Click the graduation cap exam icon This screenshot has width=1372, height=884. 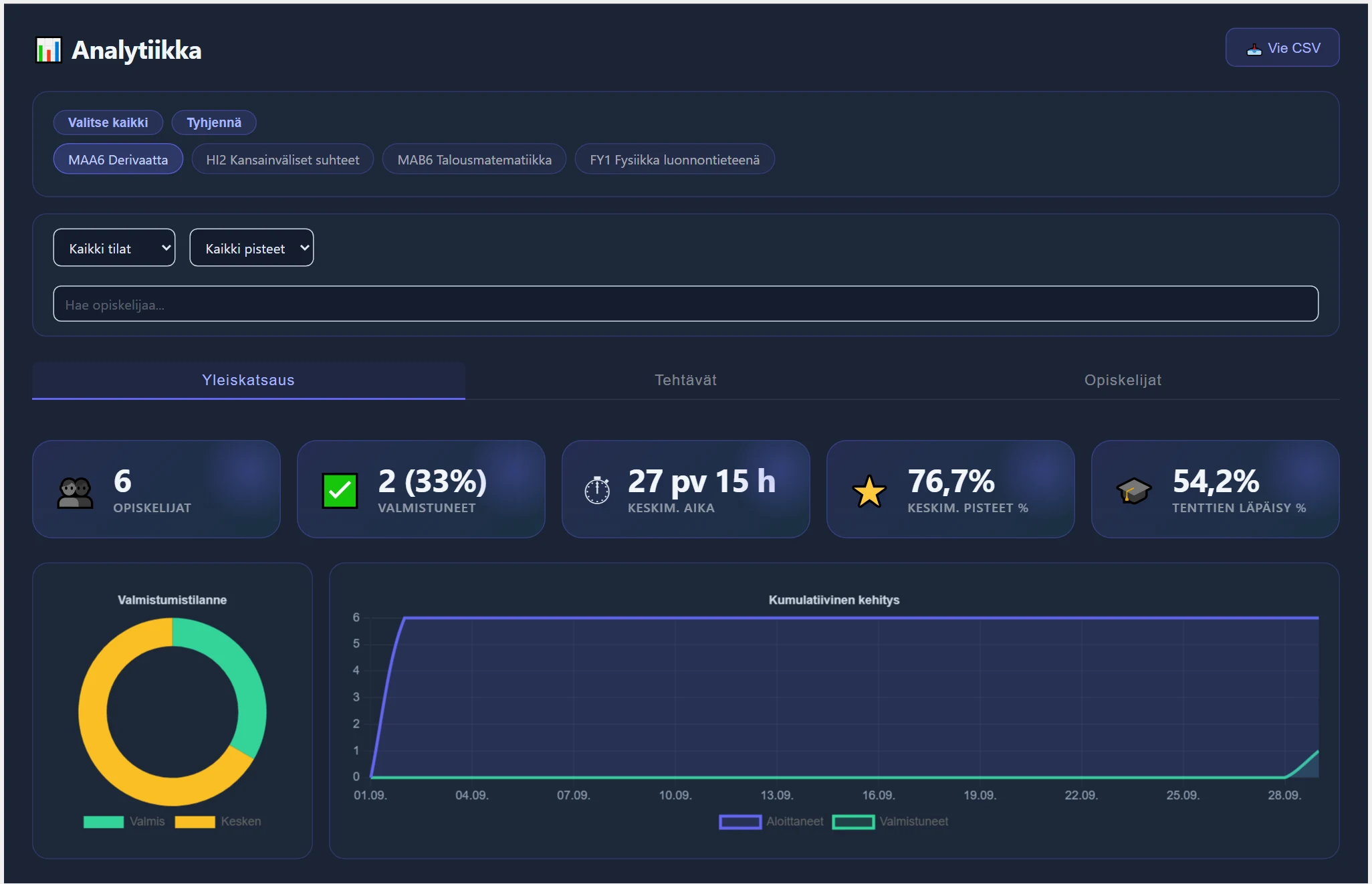[x=1133, y=491]
